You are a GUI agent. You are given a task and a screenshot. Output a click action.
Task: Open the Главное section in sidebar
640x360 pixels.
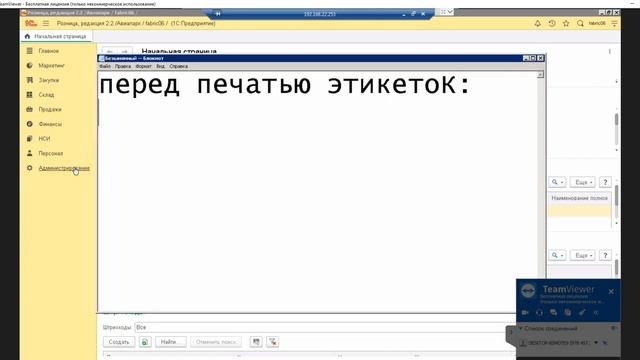(x=49, y=51)
